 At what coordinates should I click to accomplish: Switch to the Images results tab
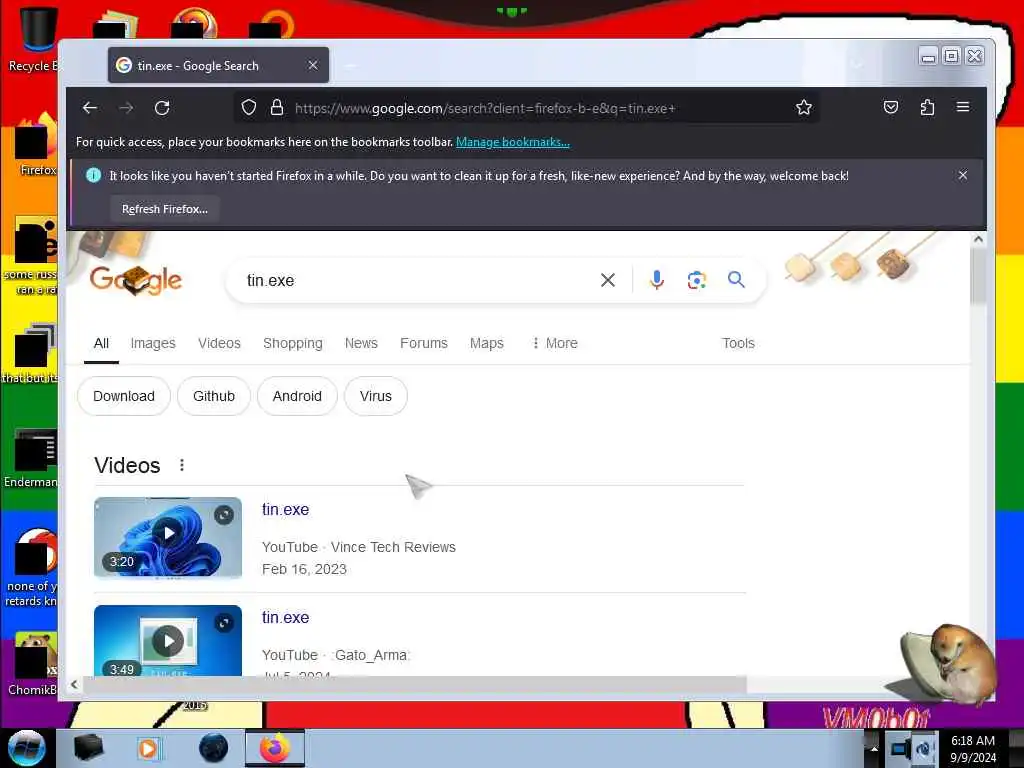point(153,343)
